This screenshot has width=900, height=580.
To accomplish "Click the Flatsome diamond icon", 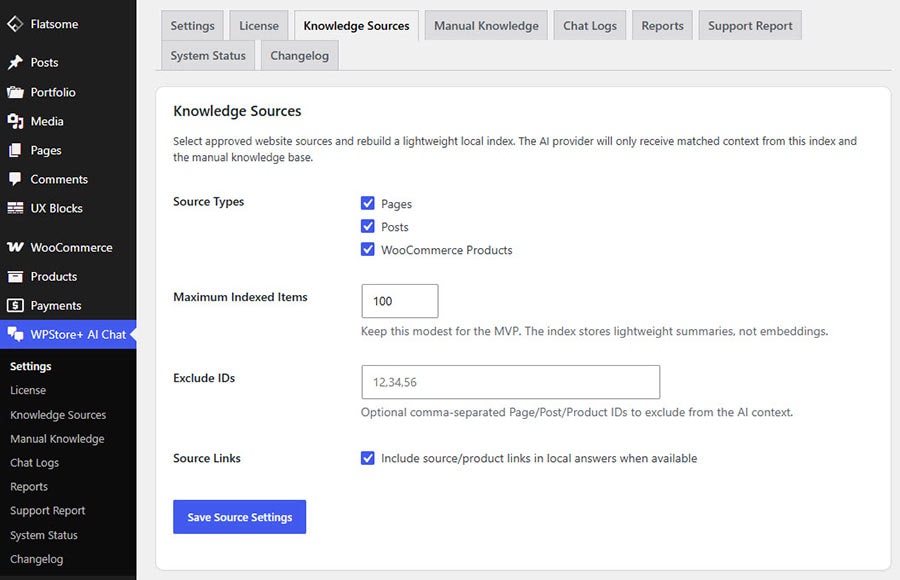I will (15, 24).
